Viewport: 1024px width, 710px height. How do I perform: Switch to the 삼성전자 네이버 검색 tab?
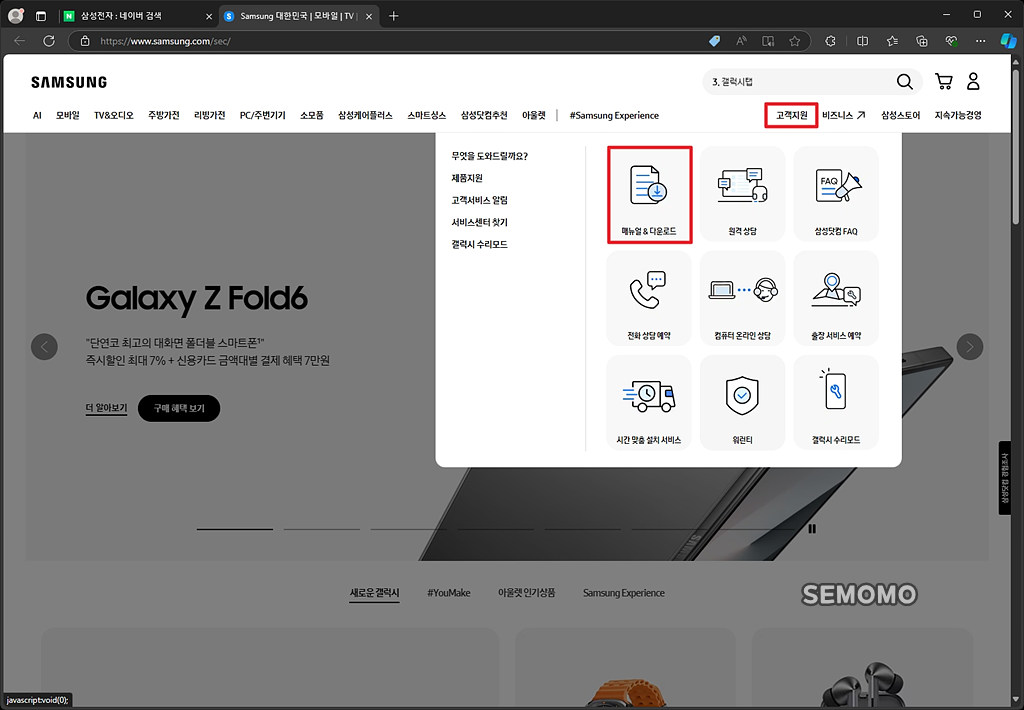coord(138,16)
